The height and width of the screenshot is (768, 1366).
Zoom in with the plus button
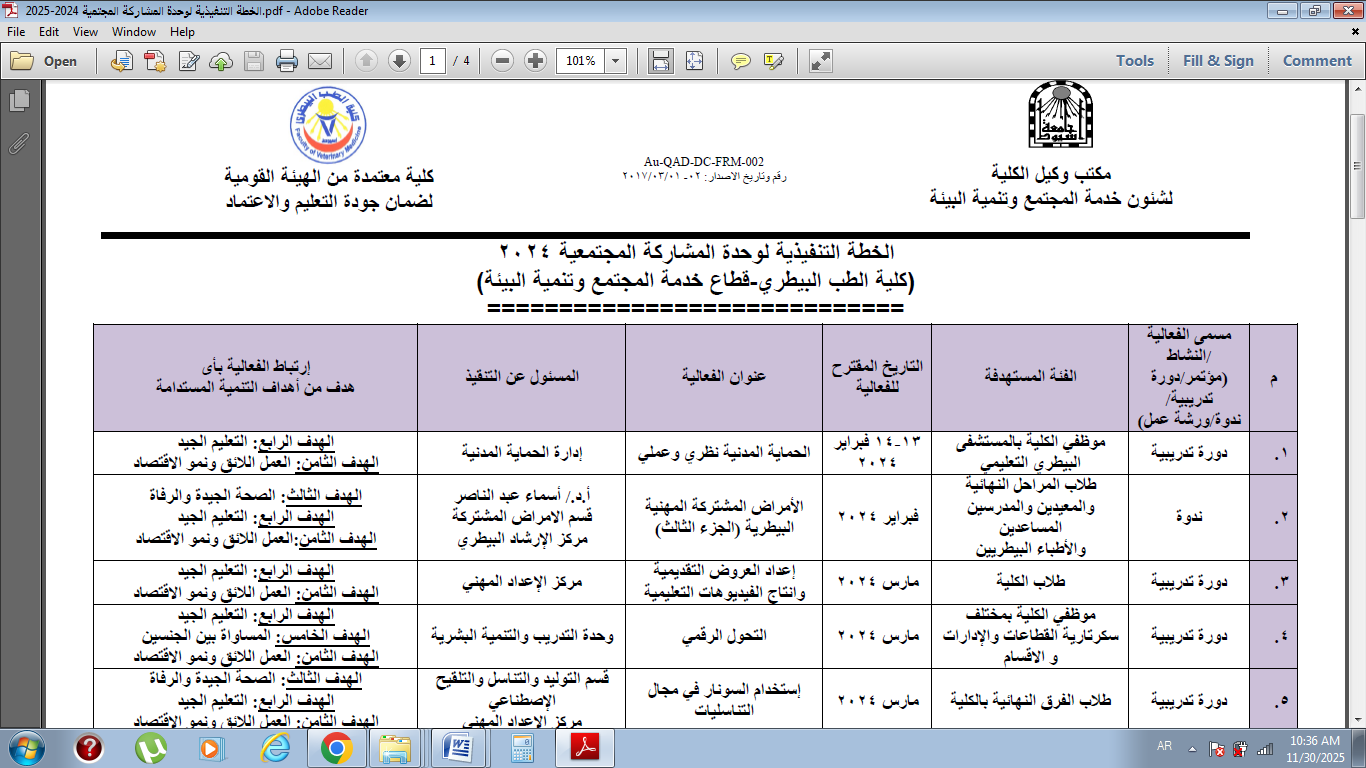535,61
